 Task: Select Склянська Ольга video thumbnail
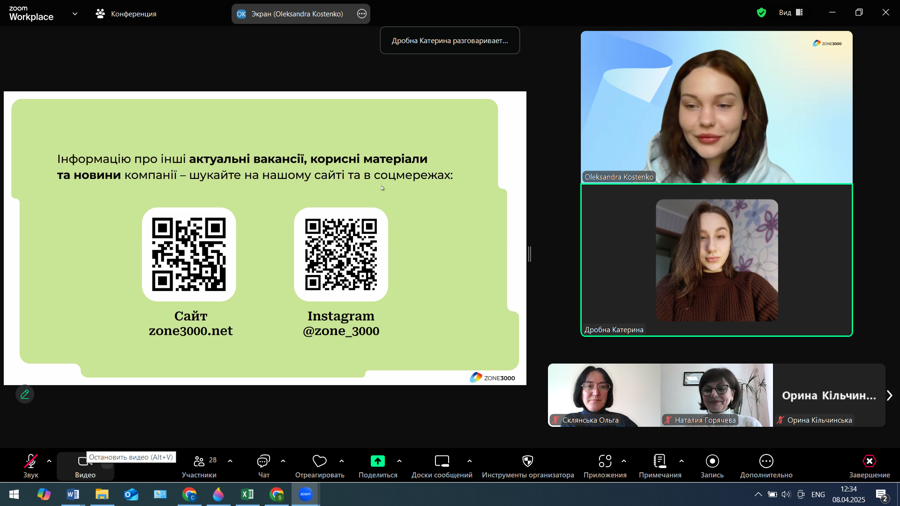pos(604,395)
